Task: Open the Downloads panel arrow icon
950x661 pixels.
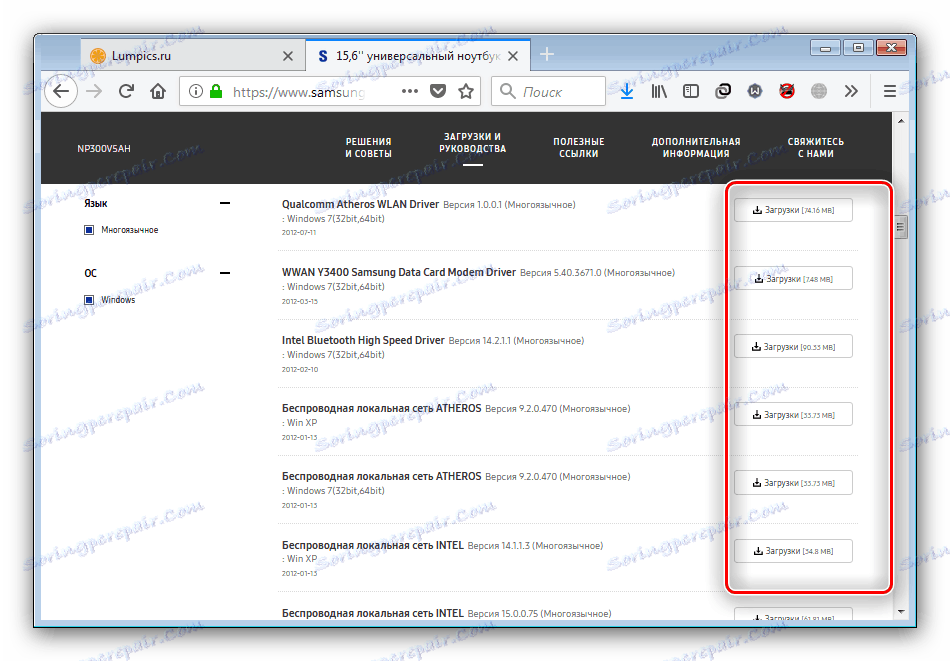Action: (x=627, y=90)
